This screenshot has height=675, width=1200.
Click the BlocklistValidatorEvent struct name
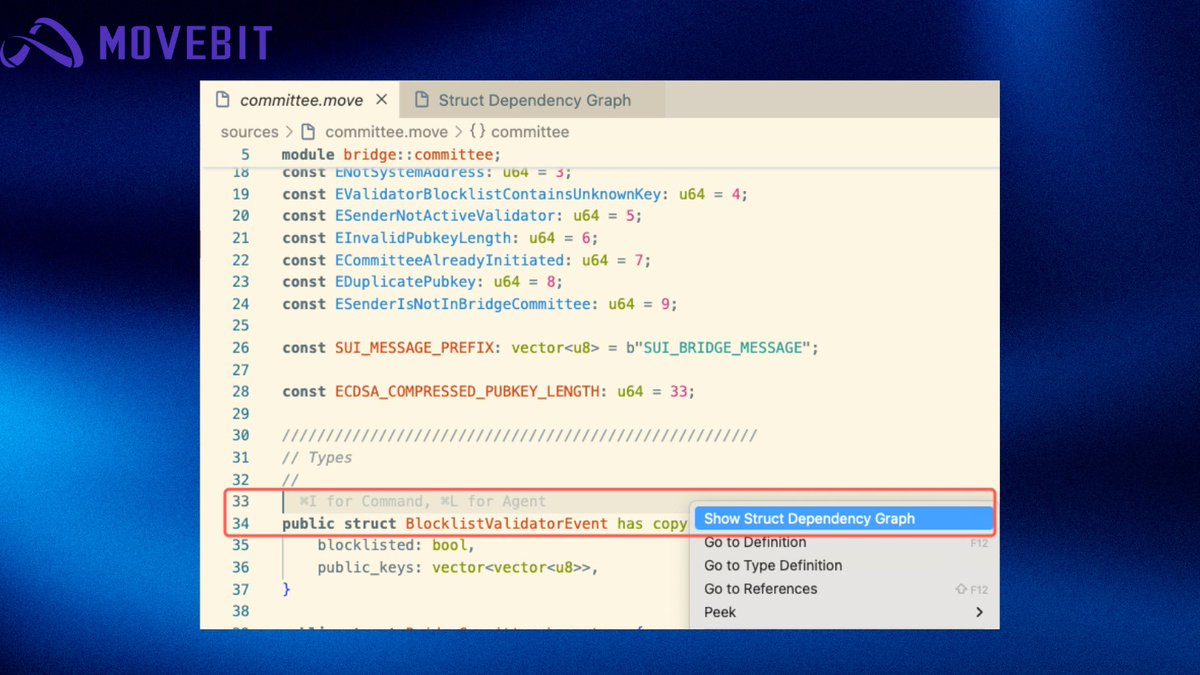508,524
